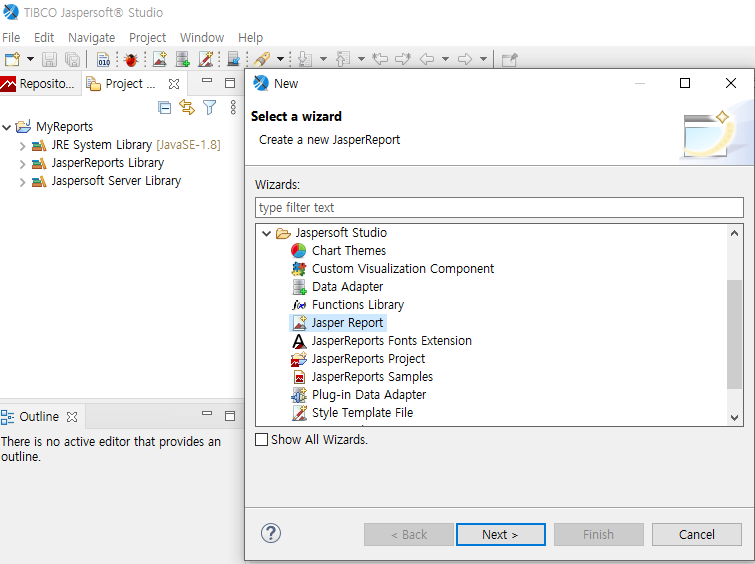Expand the JasperReports Library node

pyautogui.click(x=22, y=164)
